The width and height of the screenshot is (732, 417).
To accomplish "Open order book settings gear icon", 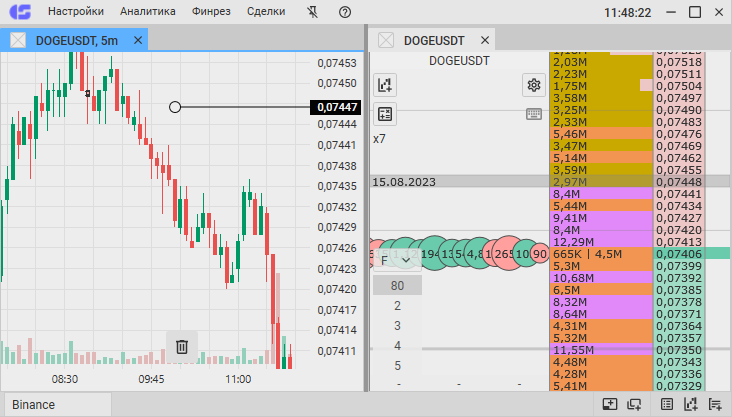I will coord(534,85).
